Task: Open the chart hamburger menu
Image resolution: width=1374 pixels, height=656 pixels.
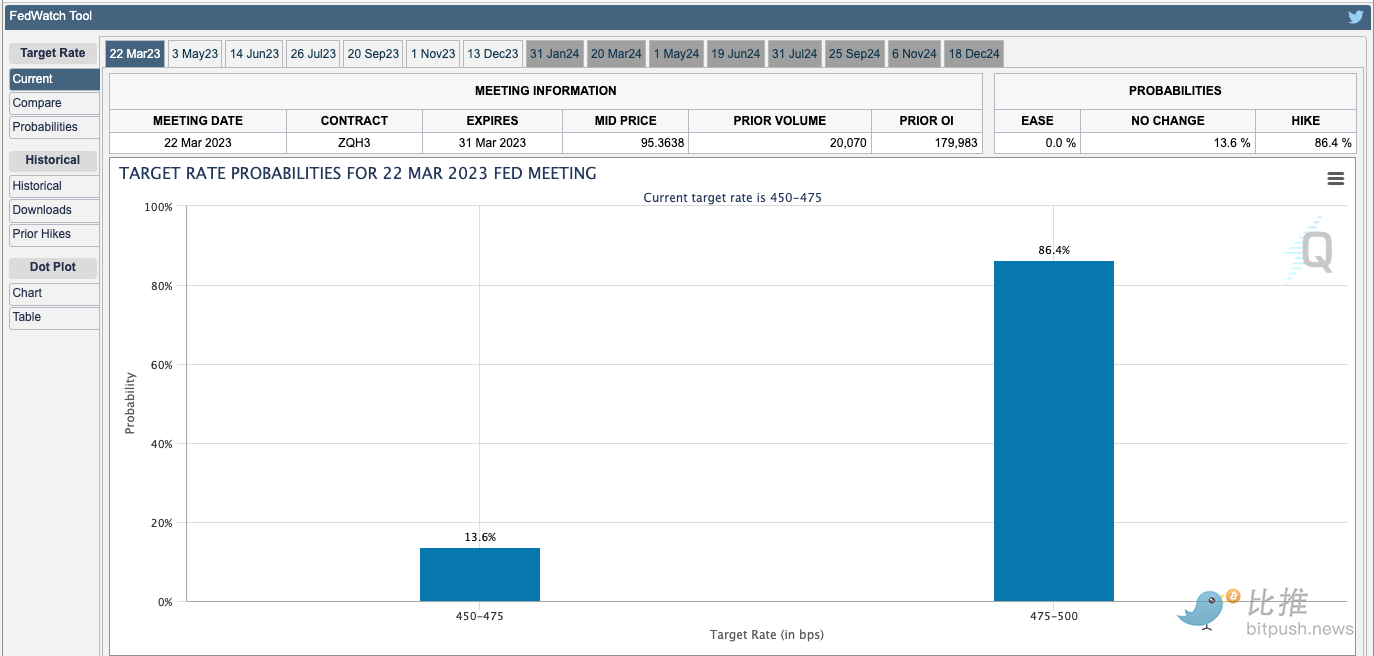Action: click(1335, 179)
